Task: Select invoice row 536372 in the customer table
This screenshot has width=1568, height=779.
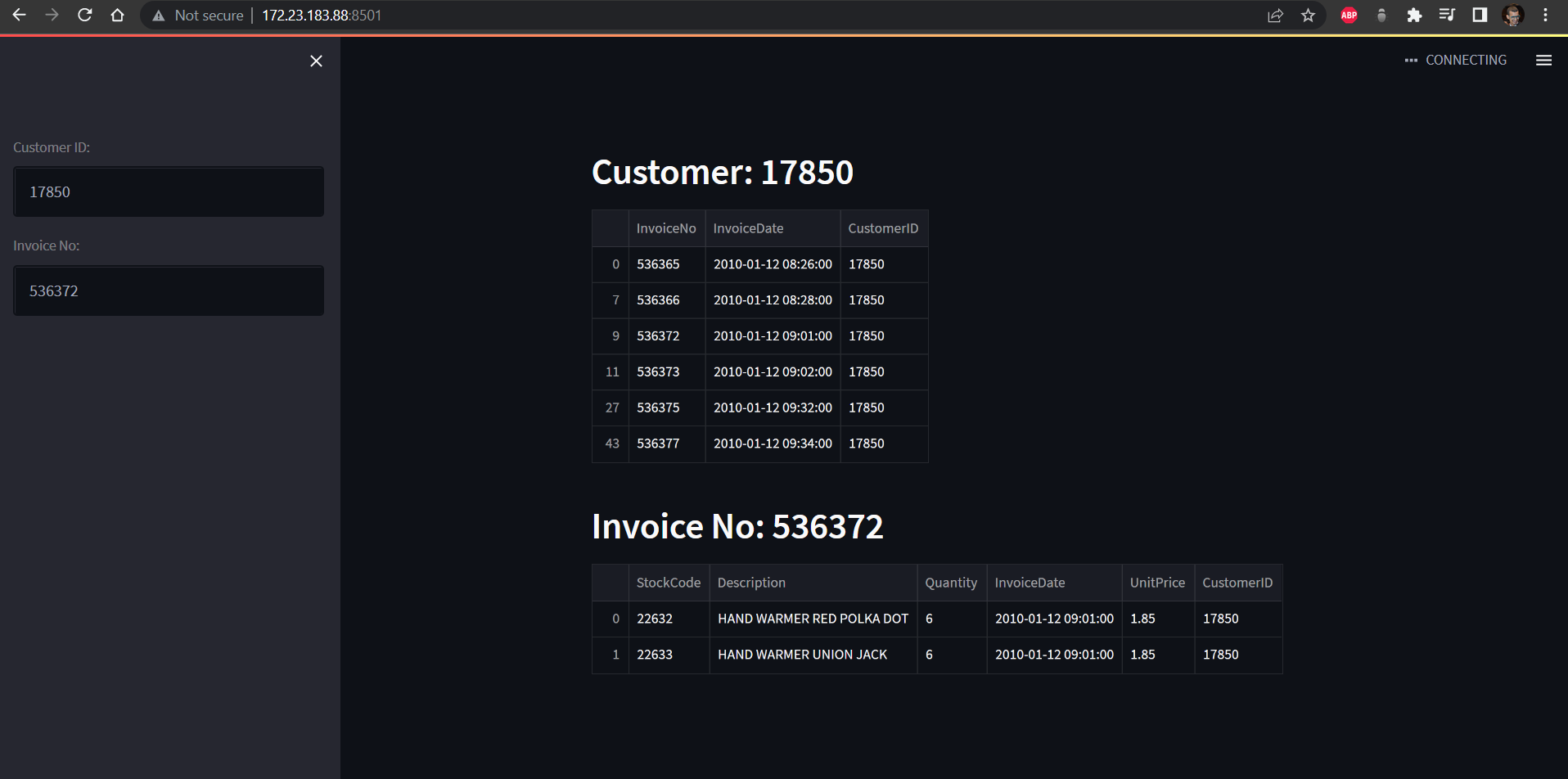Action: tap(658, 335)
